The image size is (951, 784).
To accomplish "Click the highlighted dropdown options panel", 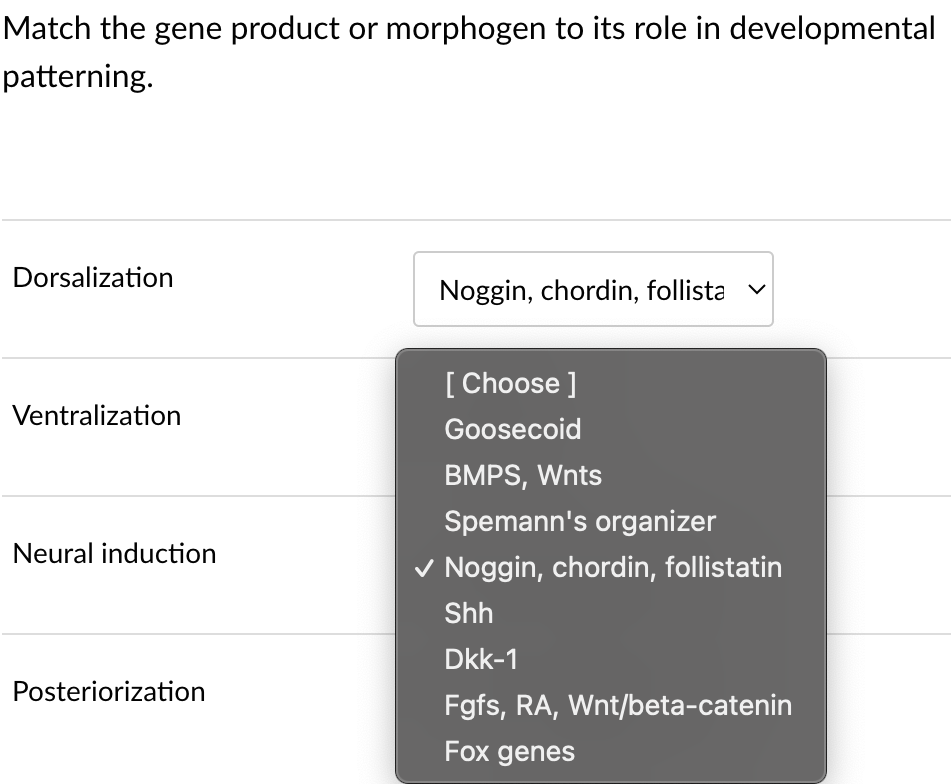I will (611, 565).
